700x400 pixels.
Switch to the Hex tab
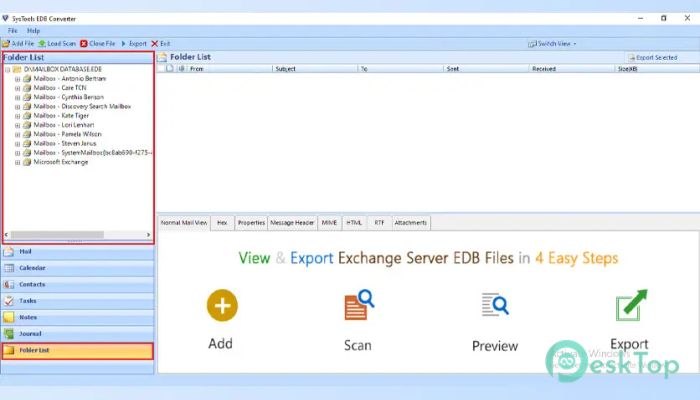click(222, 223)
